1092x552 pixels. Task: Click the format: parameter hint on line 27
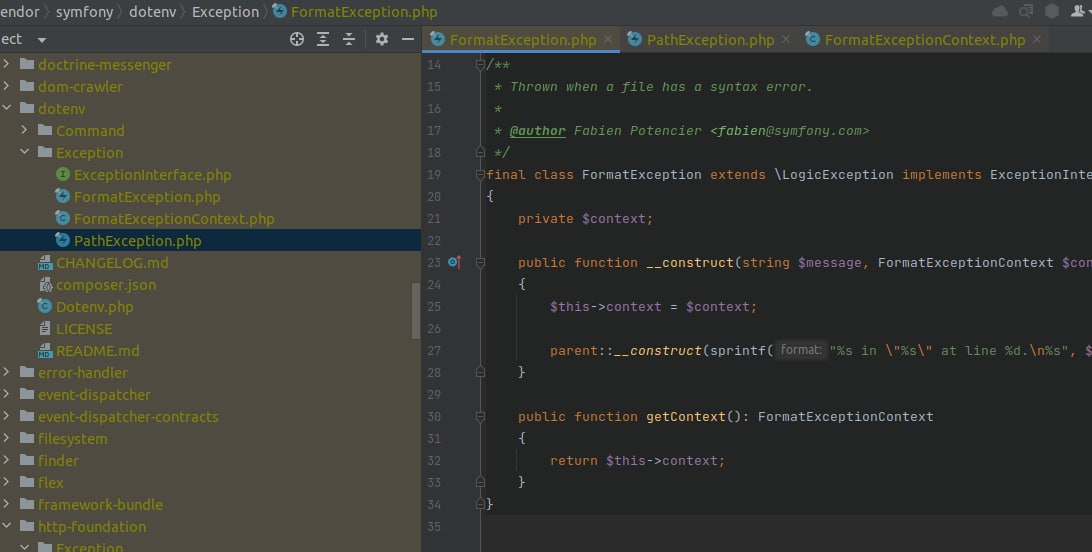coord(801,350)
